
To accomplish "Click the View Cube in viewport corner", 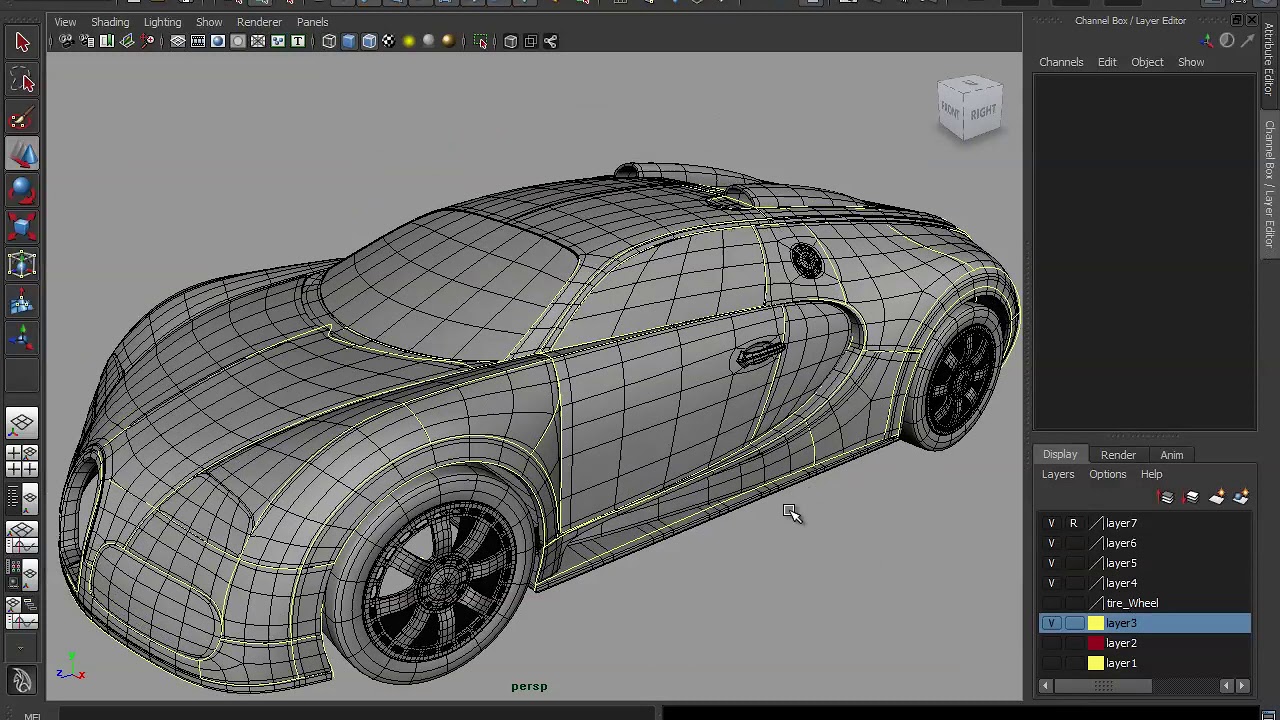I will pyautogui.click(x=969, y=108).
